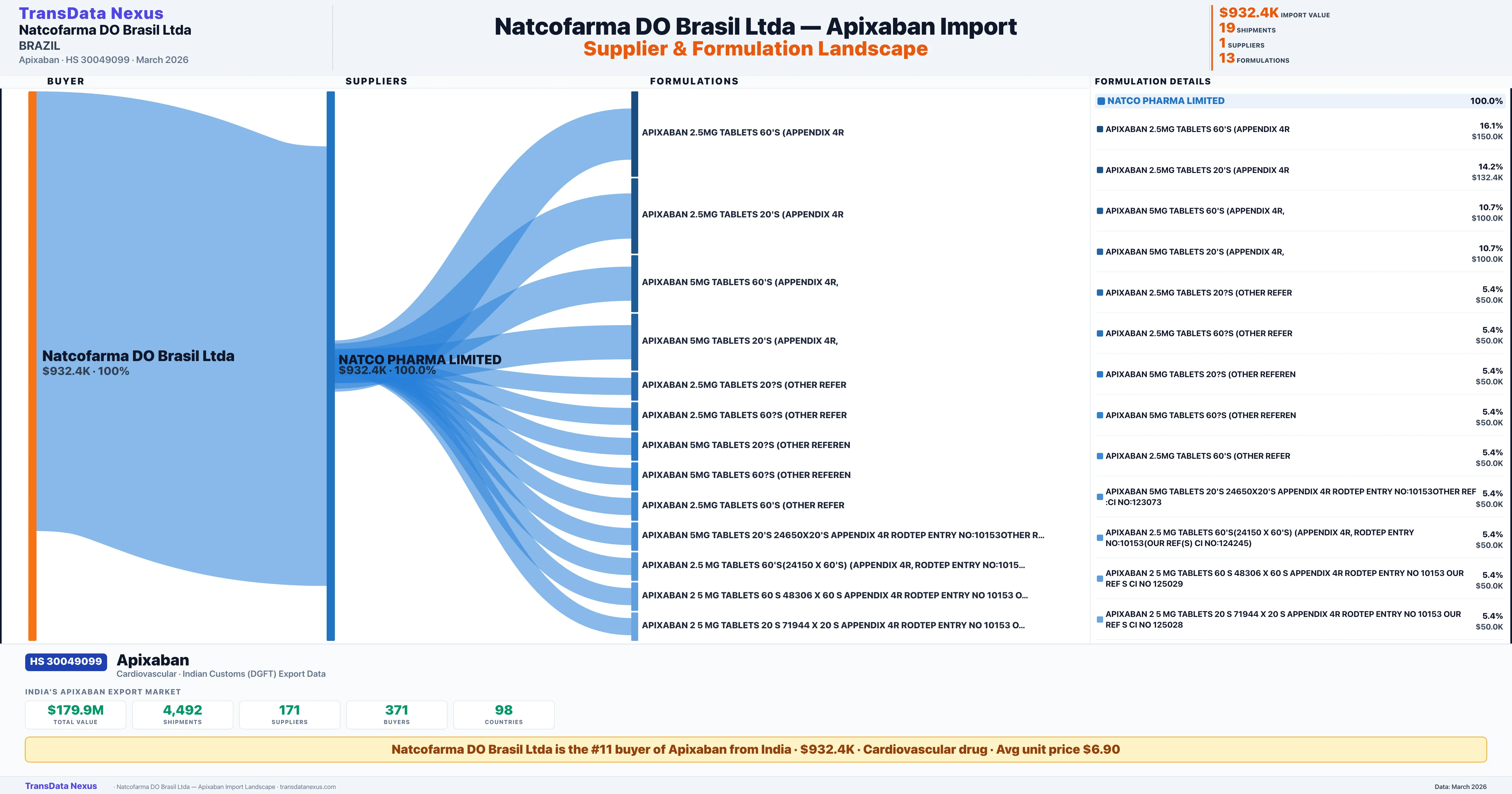Click Sankey label APIXABAN 2.5MG TABLETS 20?S (OTHER REFER
1512x794 pixels.
pyautogui.click(x=744, y=385)
